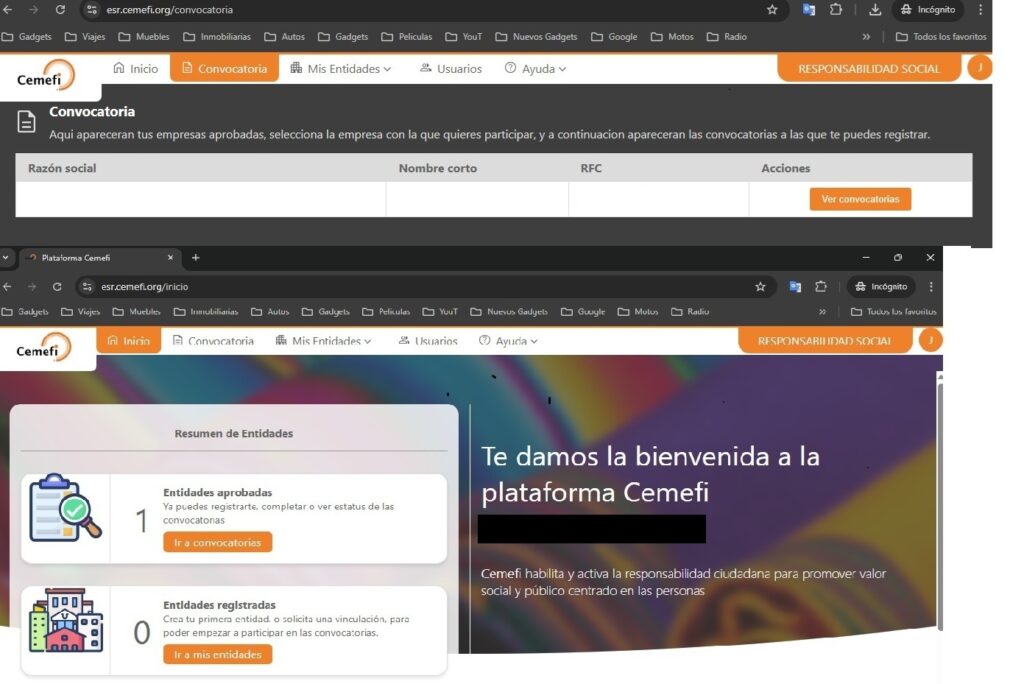Bookmark star in bottom browser address bar

click(x=760, y=287)
